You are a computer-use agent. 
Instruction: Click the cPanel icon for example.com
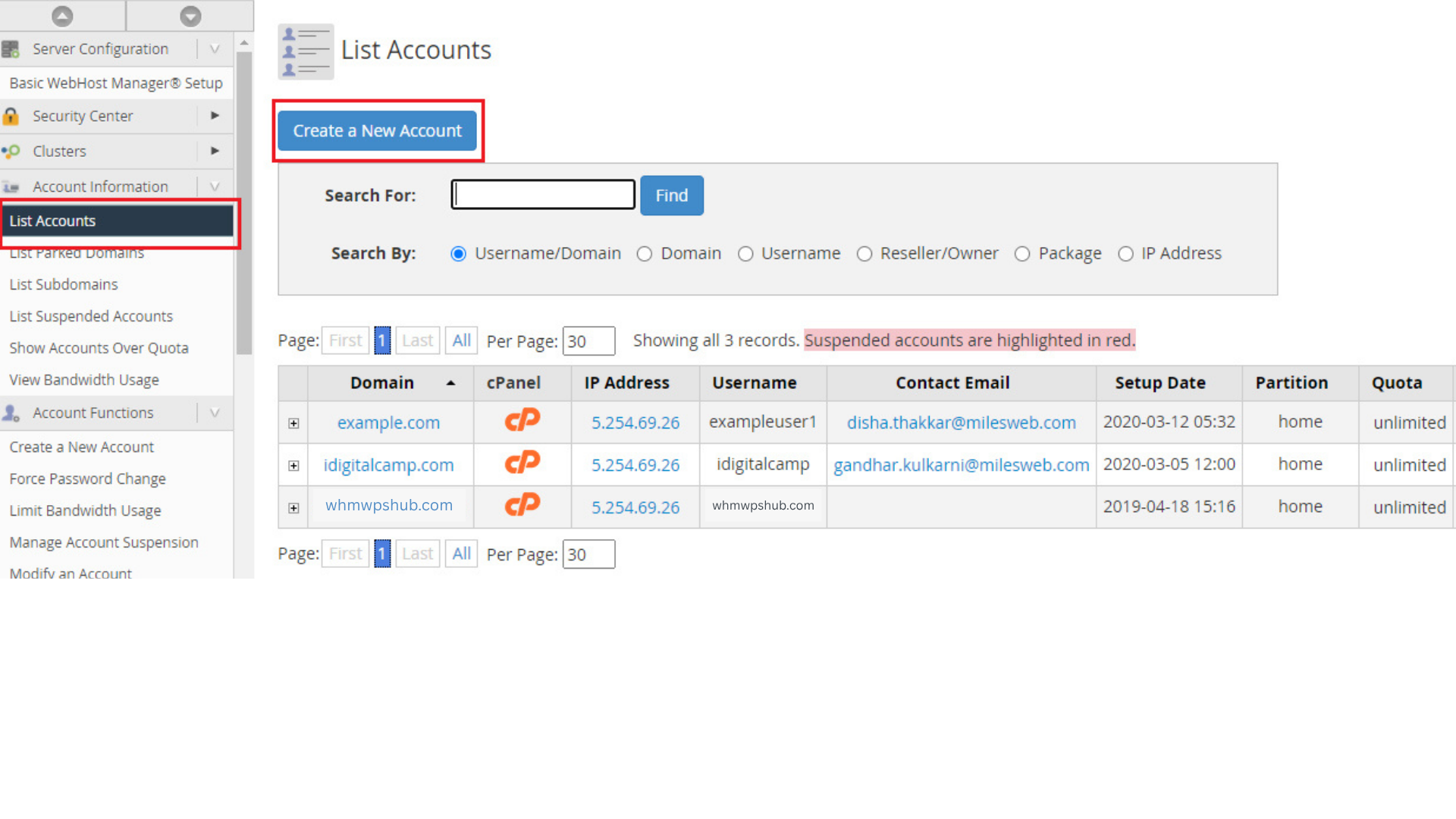[x=522, y=421]
